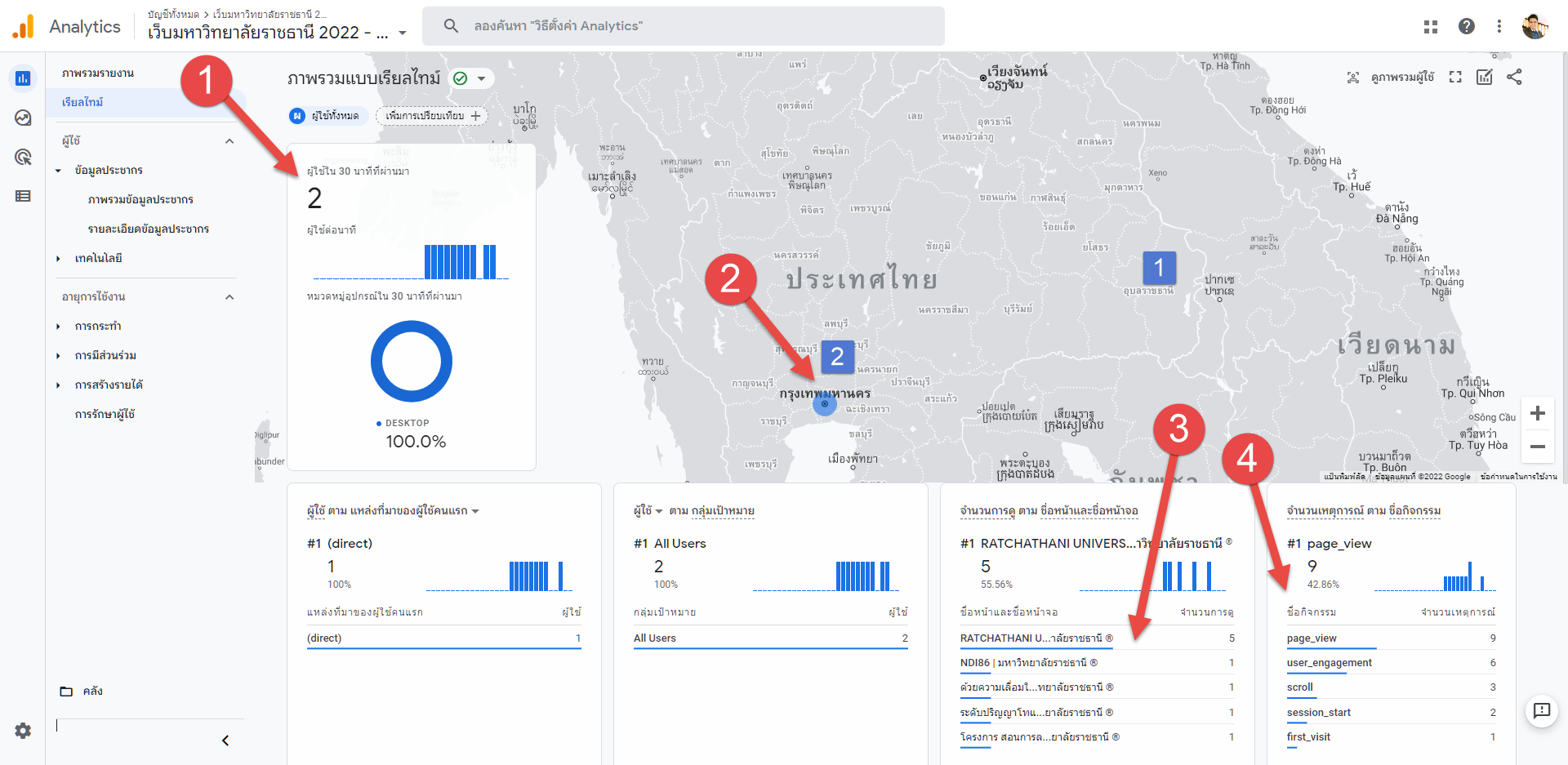1568x765 pixels.
Task: Open the Explore icon in sidebar
Action: [x=23, y=118]
